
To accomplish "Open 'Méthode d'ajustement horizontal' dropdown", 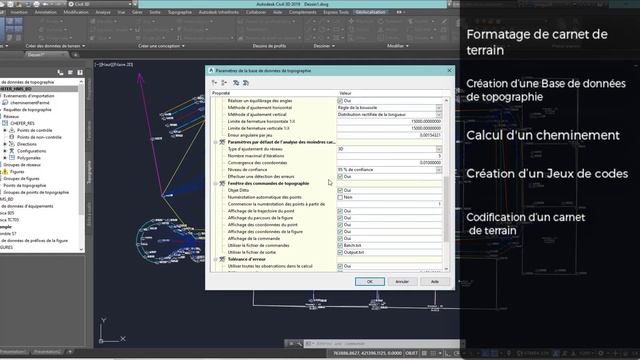I will 439,108.
